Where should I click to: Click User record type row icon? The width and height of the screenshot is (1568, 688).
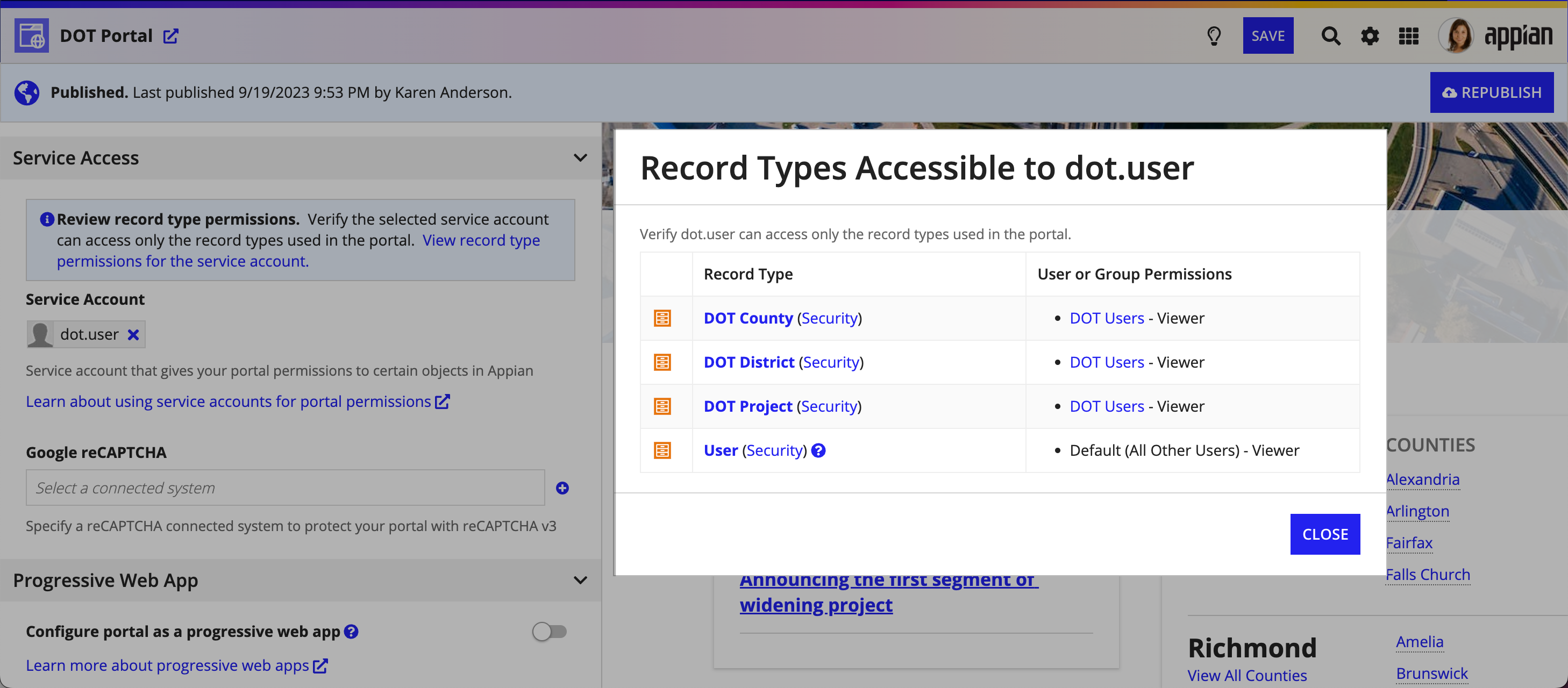[662, 450]
